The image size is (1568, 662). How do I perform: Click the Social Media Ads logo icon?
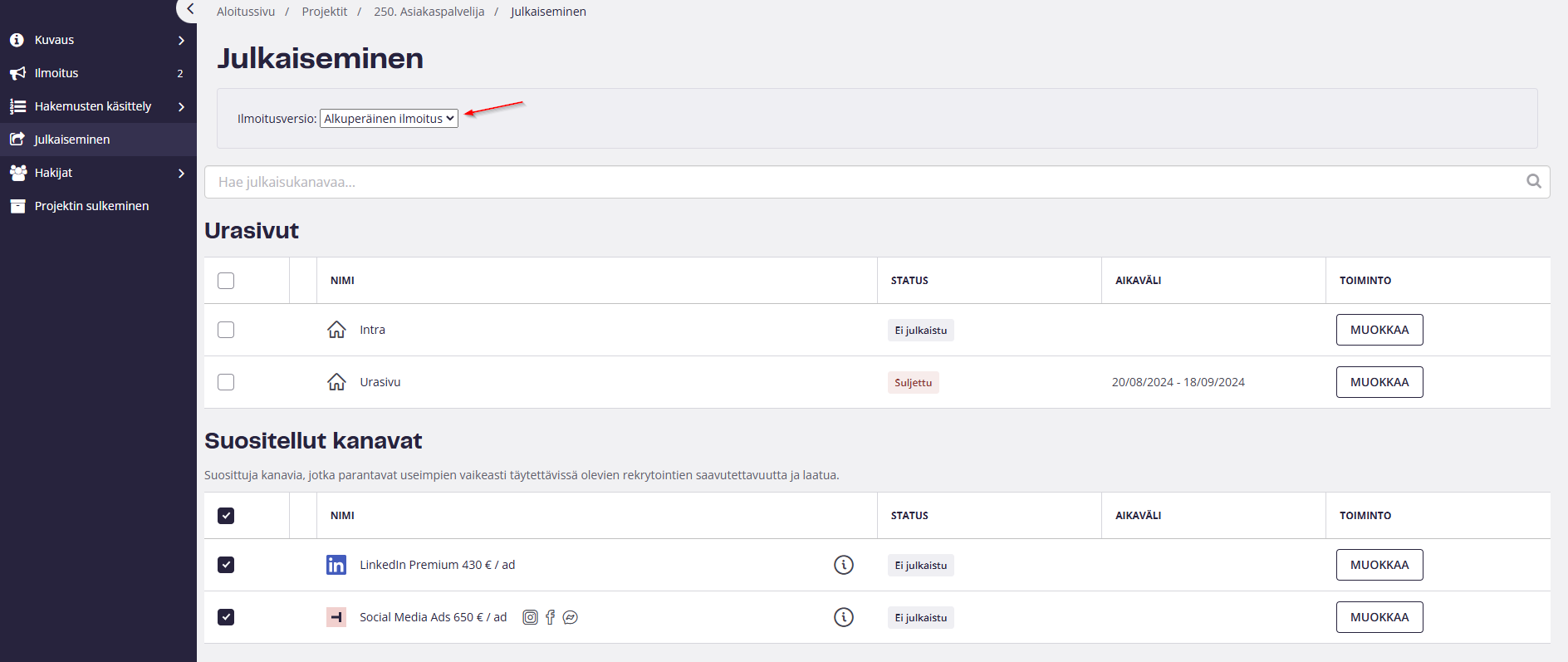pos(336,617)
